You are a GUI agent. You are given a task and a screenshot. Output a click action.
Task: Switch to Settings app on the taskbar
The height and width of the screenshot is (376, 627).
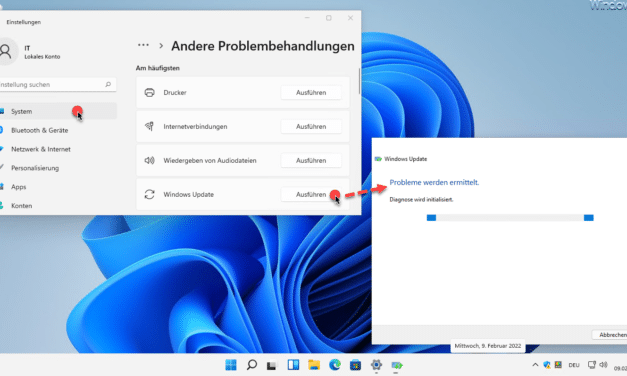[x=376, y=365]
